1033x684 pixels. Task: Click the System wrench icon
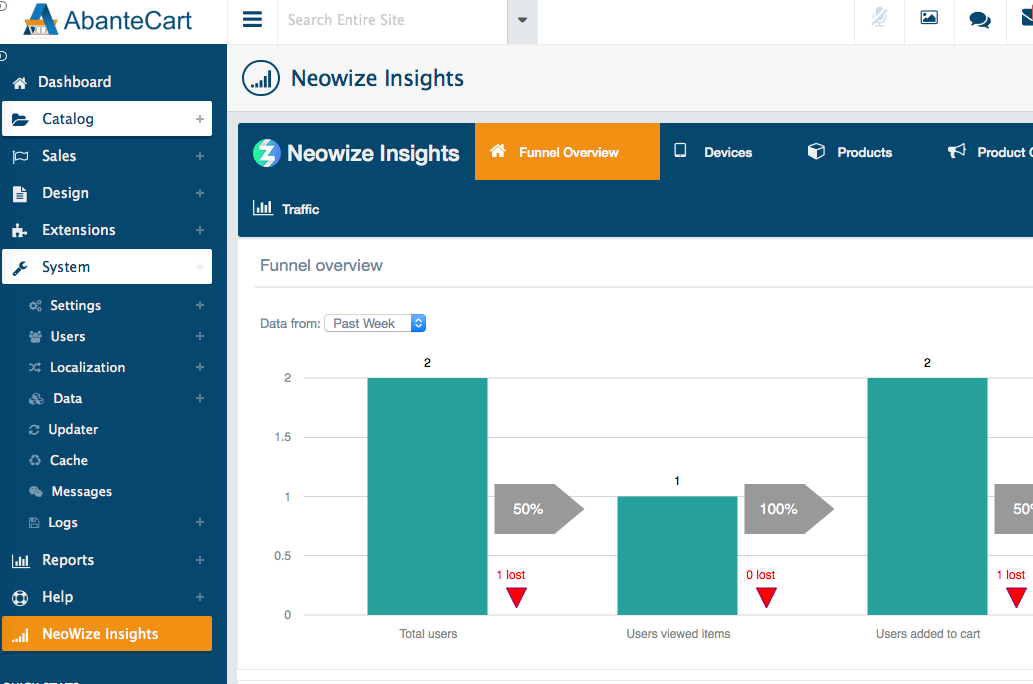(20, 268)
